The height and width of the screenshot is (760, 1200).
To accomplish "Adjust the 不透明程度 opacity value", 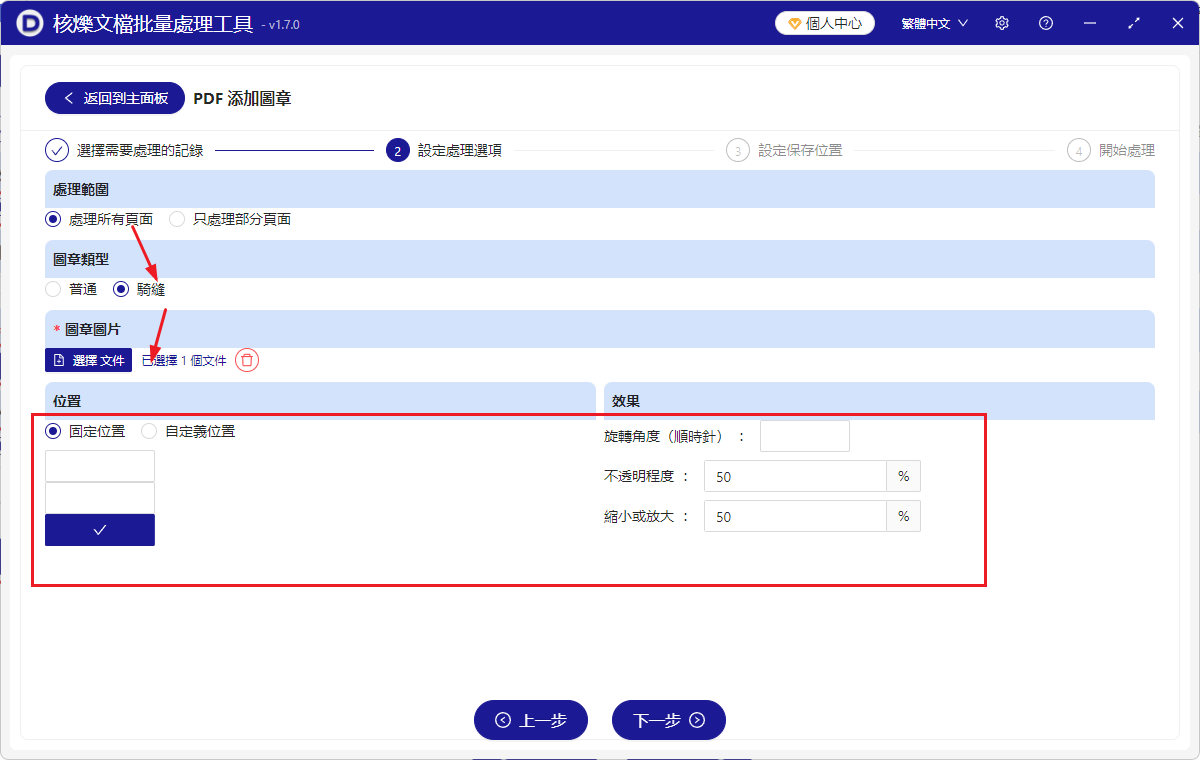I will pos(795,476).
